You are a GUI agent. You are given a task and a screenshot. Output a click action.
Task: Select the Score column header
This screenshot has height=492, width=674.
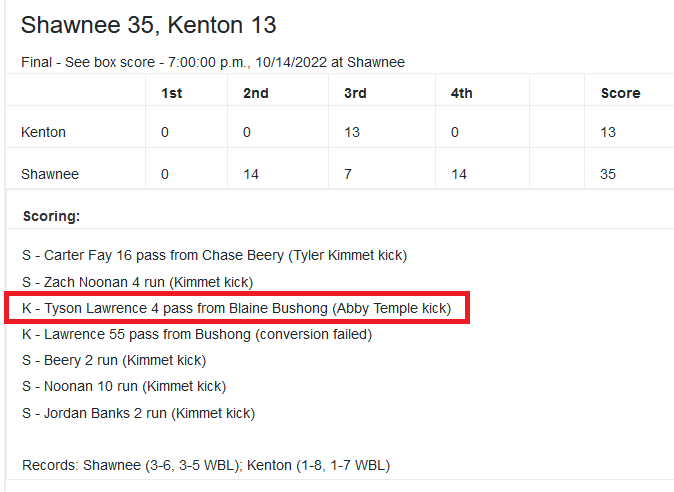pos(620,93)
